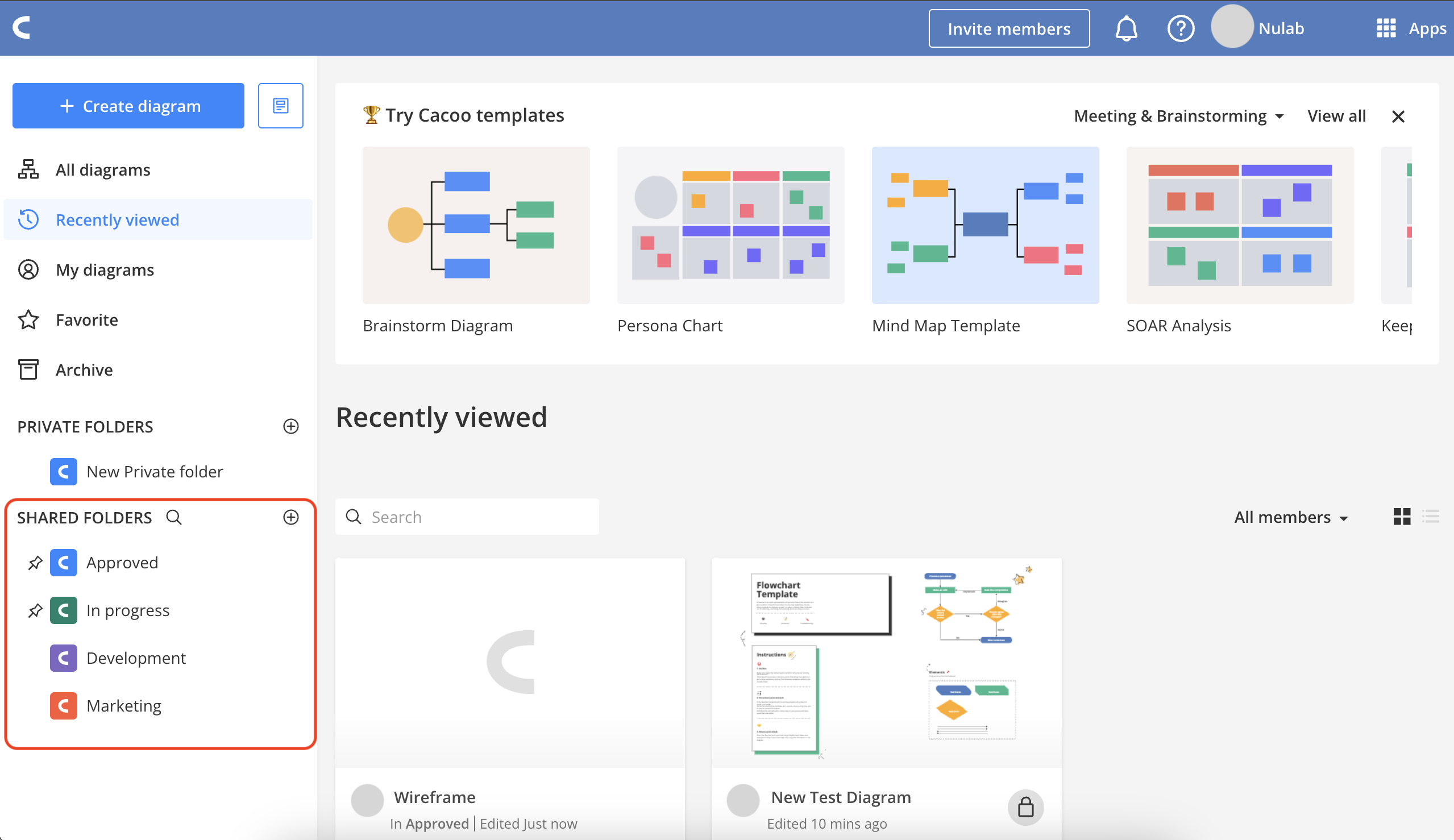Click the In progress folder icon
1454x840 pixels.
point(64,610)
